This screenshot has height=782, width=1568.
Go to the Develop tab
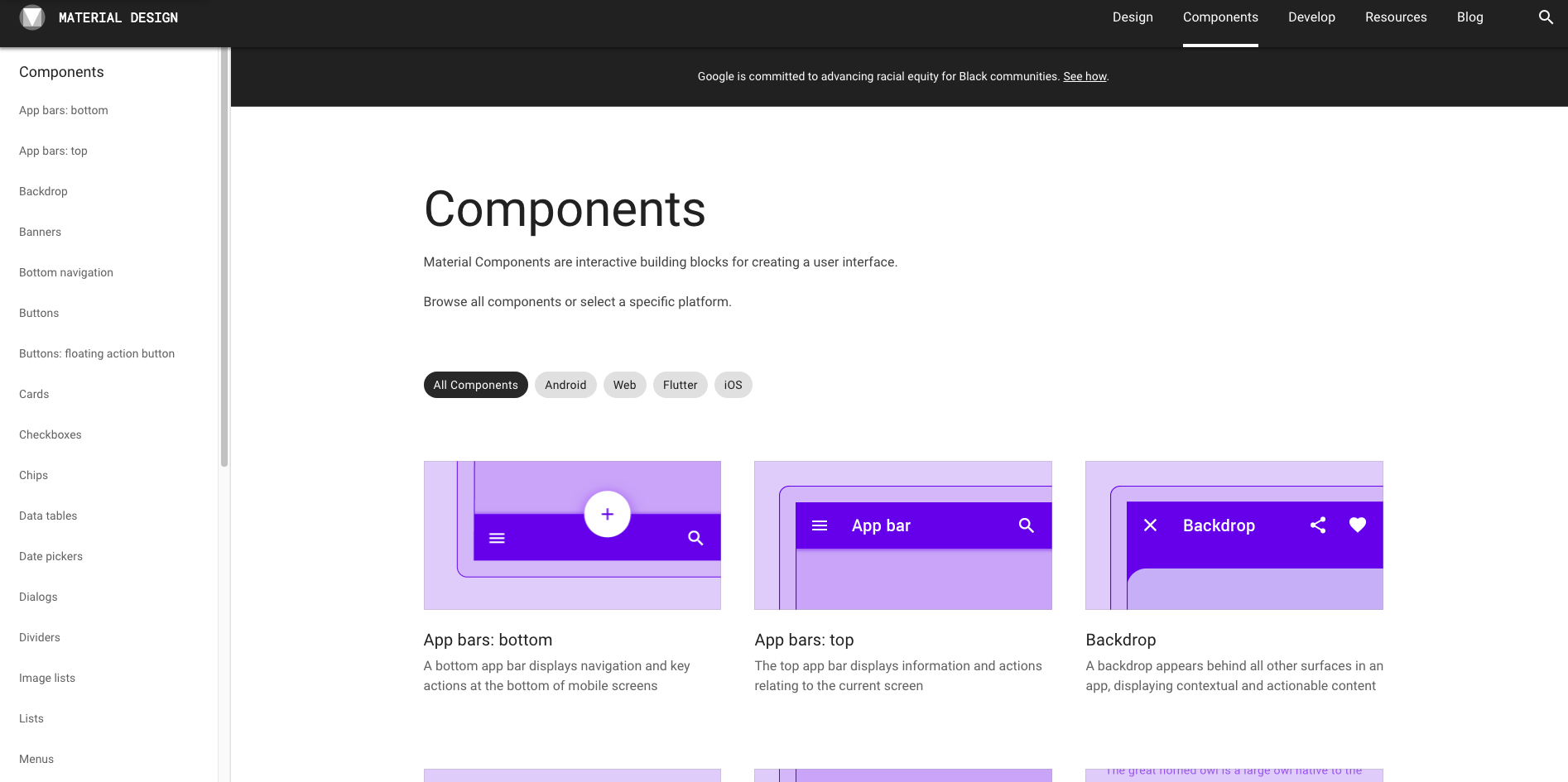pos(1311,17)
